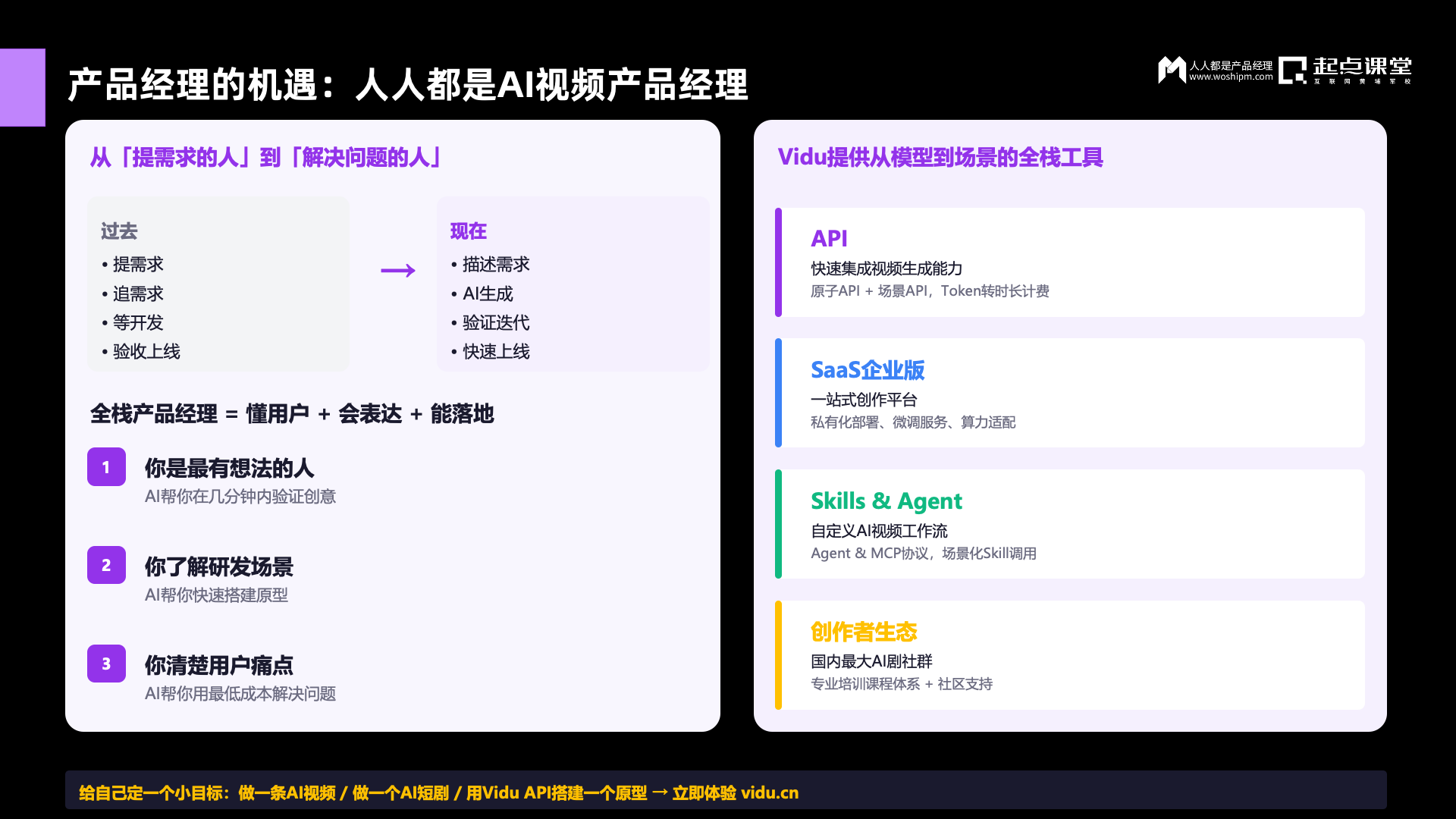
Task: Click the text 原子API + 场景API，Token转时长计费
Action: tap(930, 291)
